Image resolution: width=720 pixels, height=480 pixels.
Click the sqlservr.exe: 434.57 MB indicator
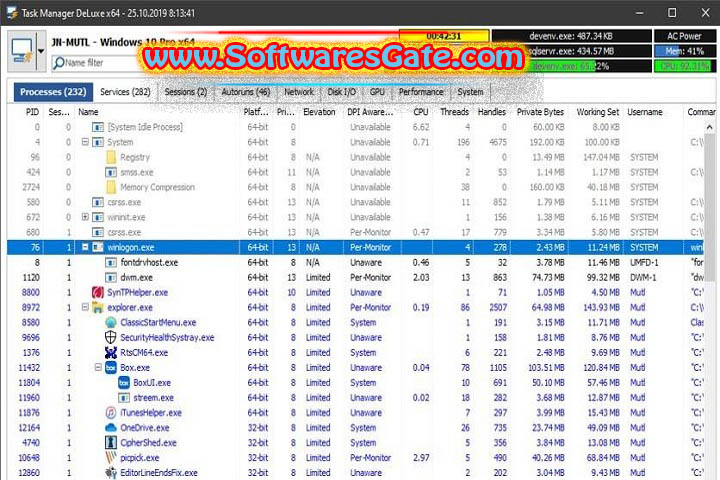coord(572,51)
